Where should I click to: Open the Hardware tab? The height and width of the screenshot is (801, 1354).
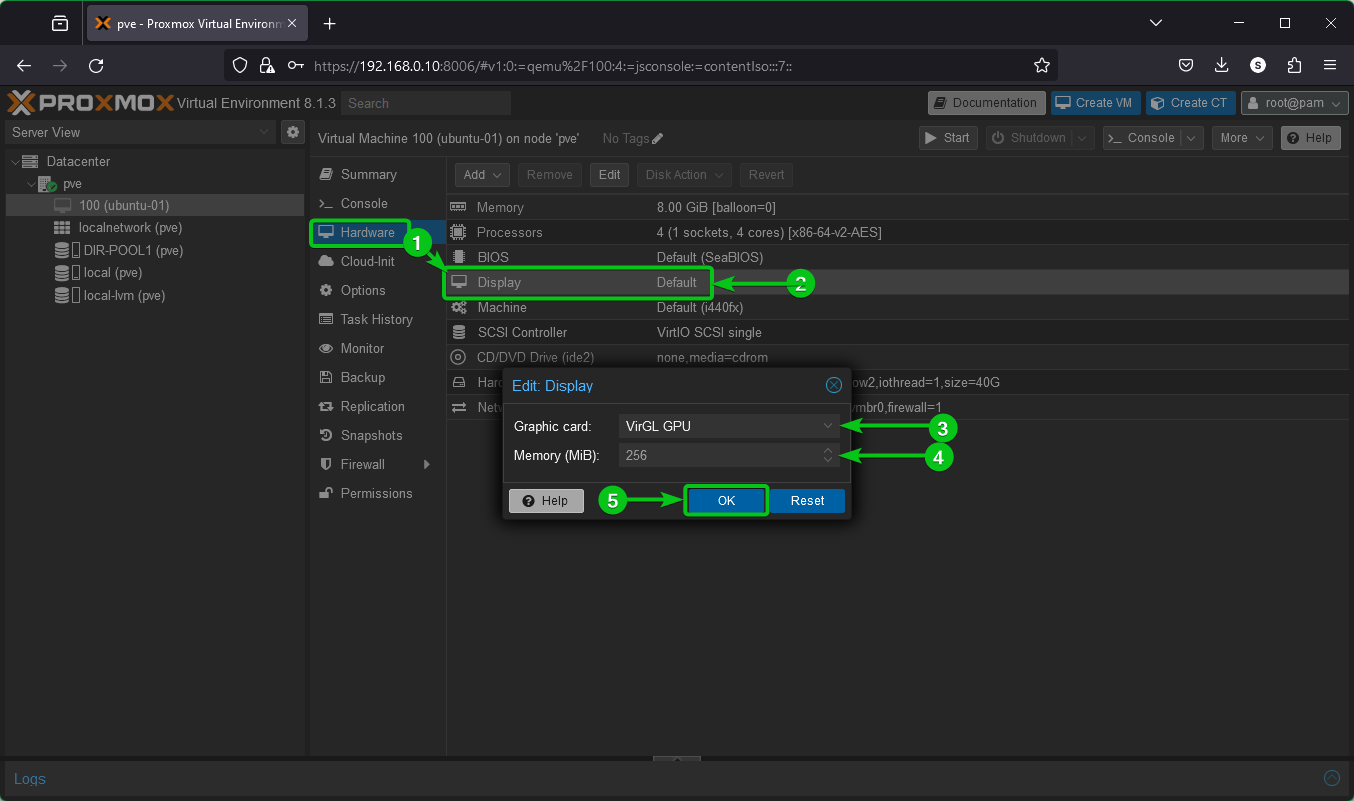click(x=378, y=232)
